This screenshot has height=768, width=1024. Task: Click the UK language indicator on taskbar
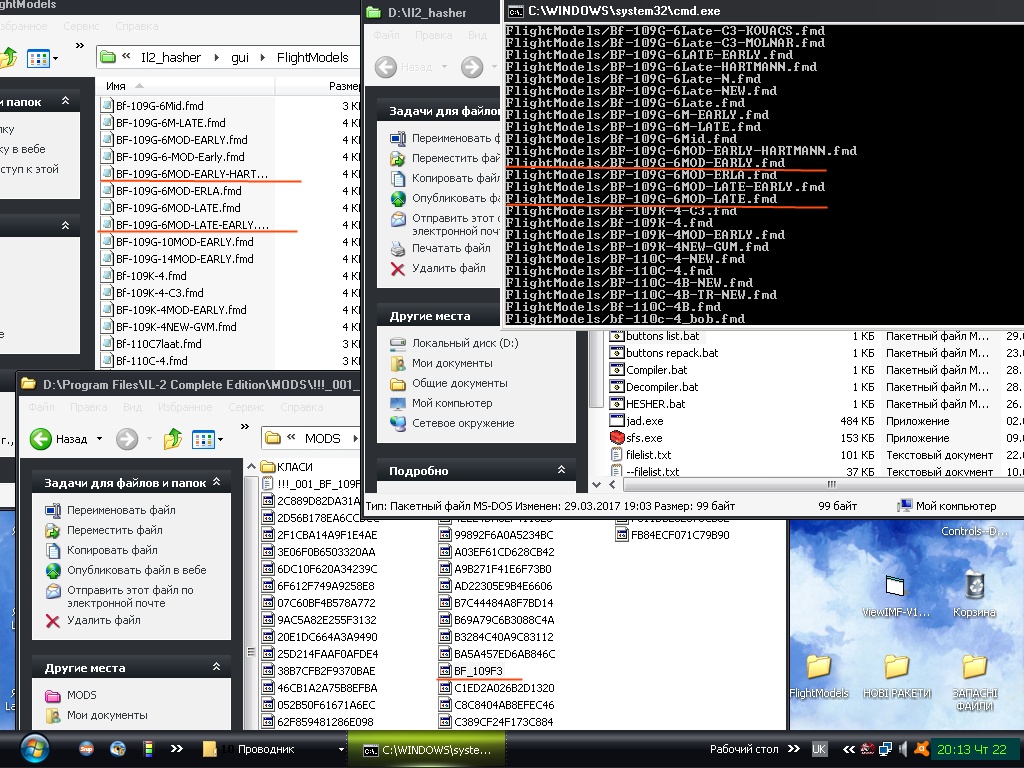(x=819, y=749)
